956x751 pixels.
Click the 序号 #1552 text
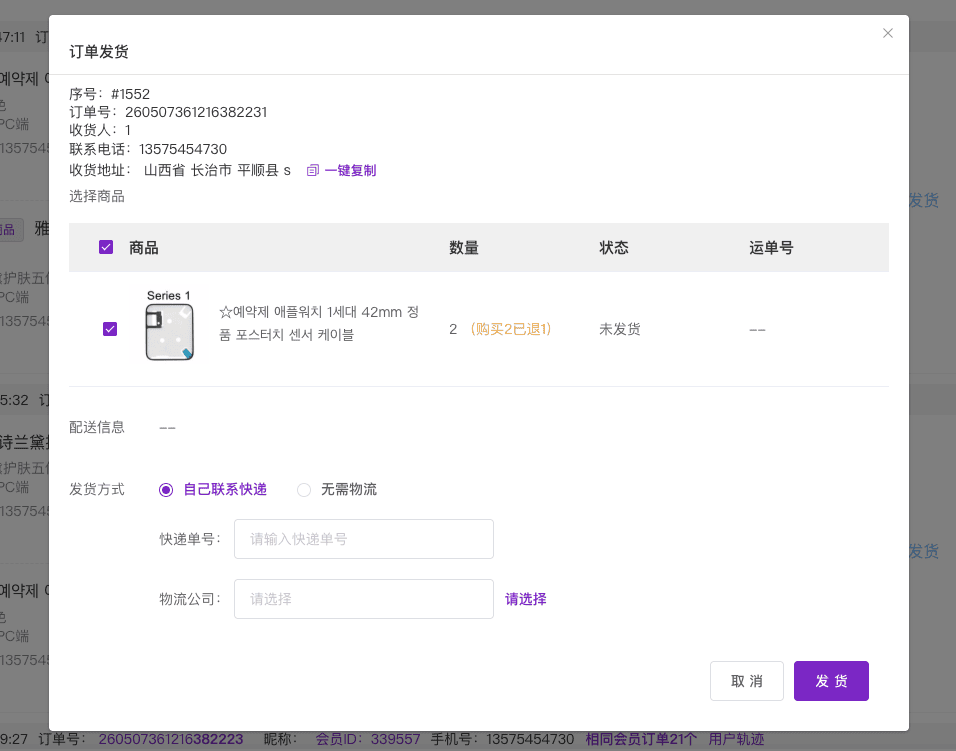(x=109, y=94)
